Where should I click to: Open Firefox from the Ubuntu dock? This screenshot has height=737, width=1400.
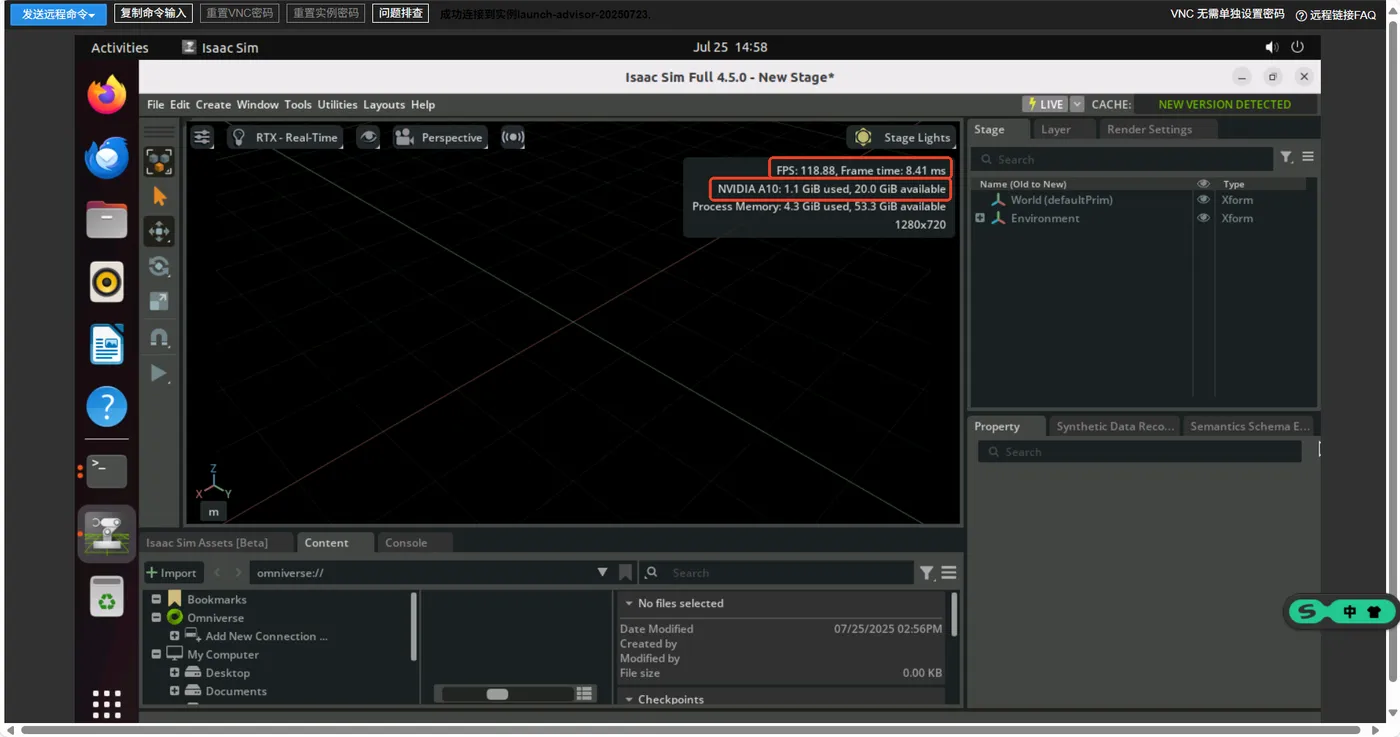[107, 95]
